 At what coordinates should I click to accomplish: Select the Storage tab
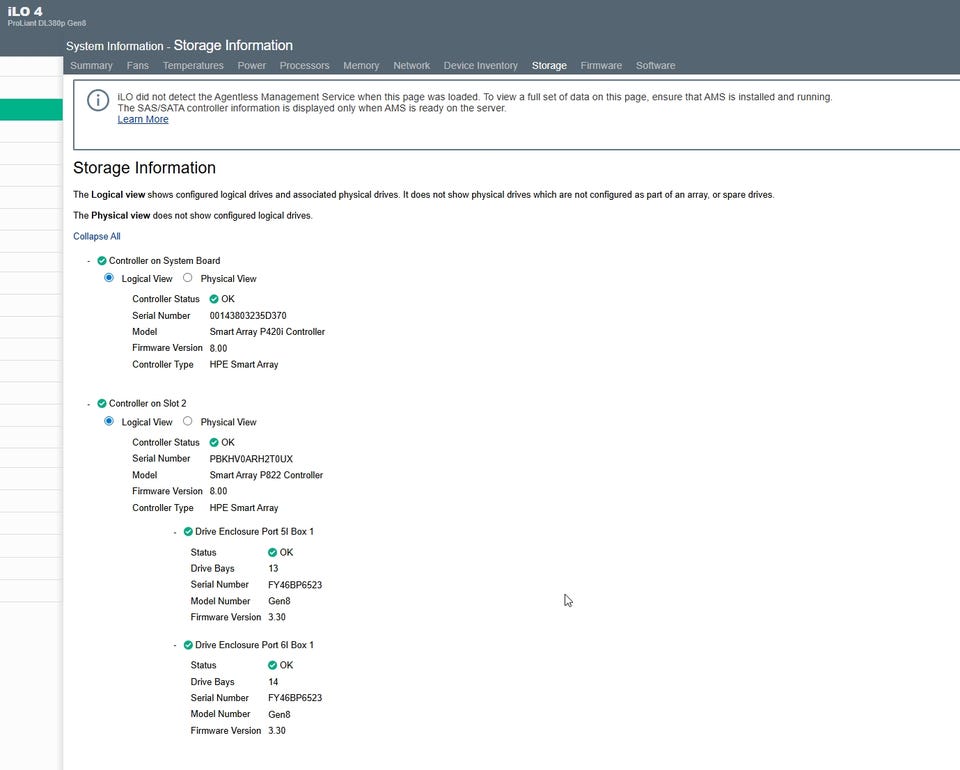coord(549,65)
